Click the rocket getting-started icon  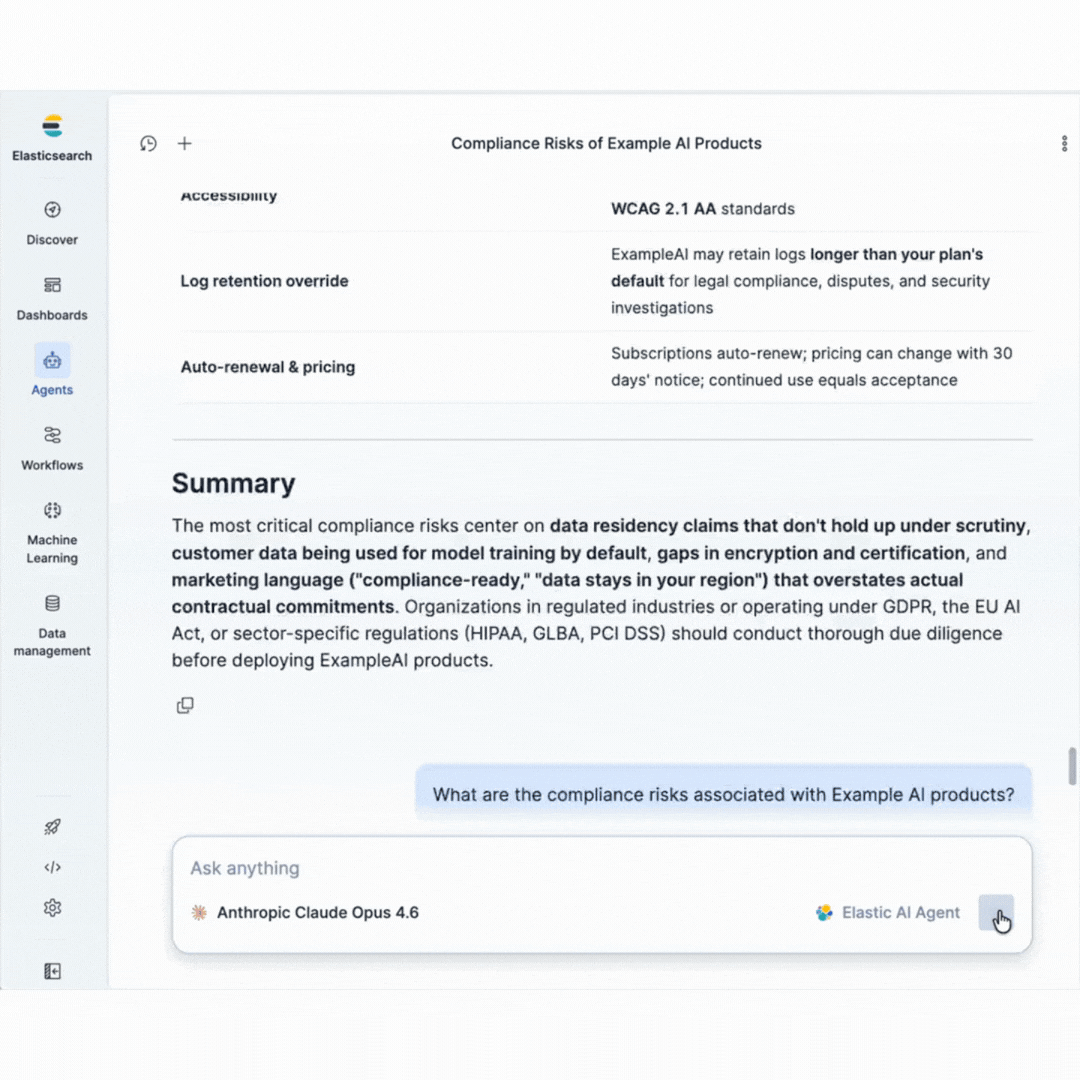point(52,827)
